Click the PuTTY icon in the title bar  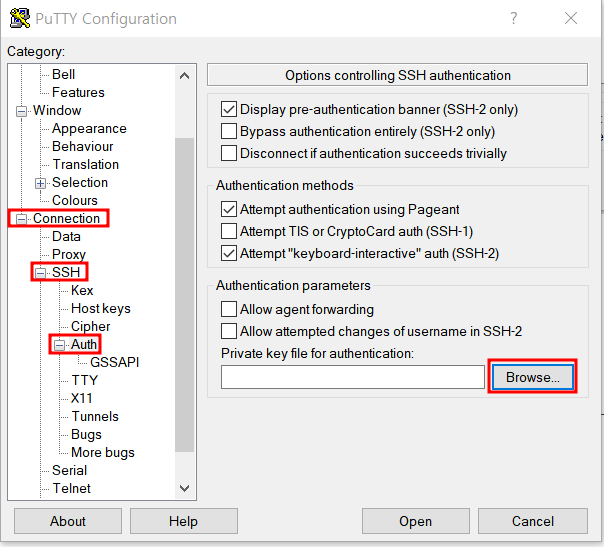point(20,18)
